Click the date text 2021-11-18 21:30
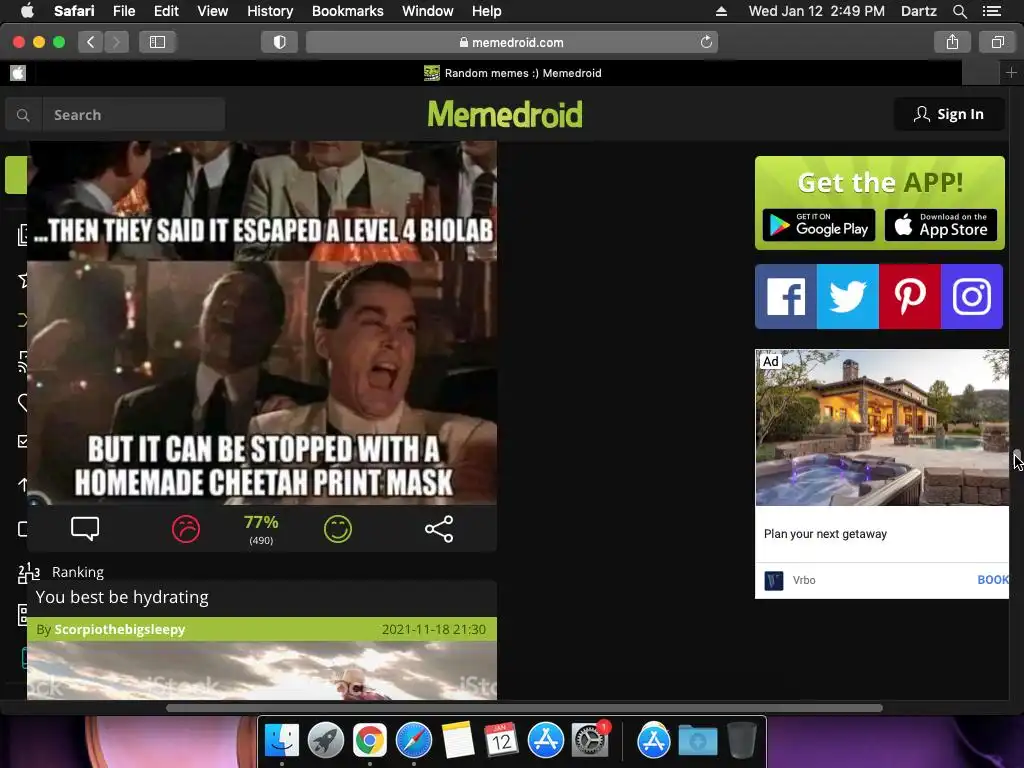The width and height of the screenshot is (1024, 768). tap(434, 630)
